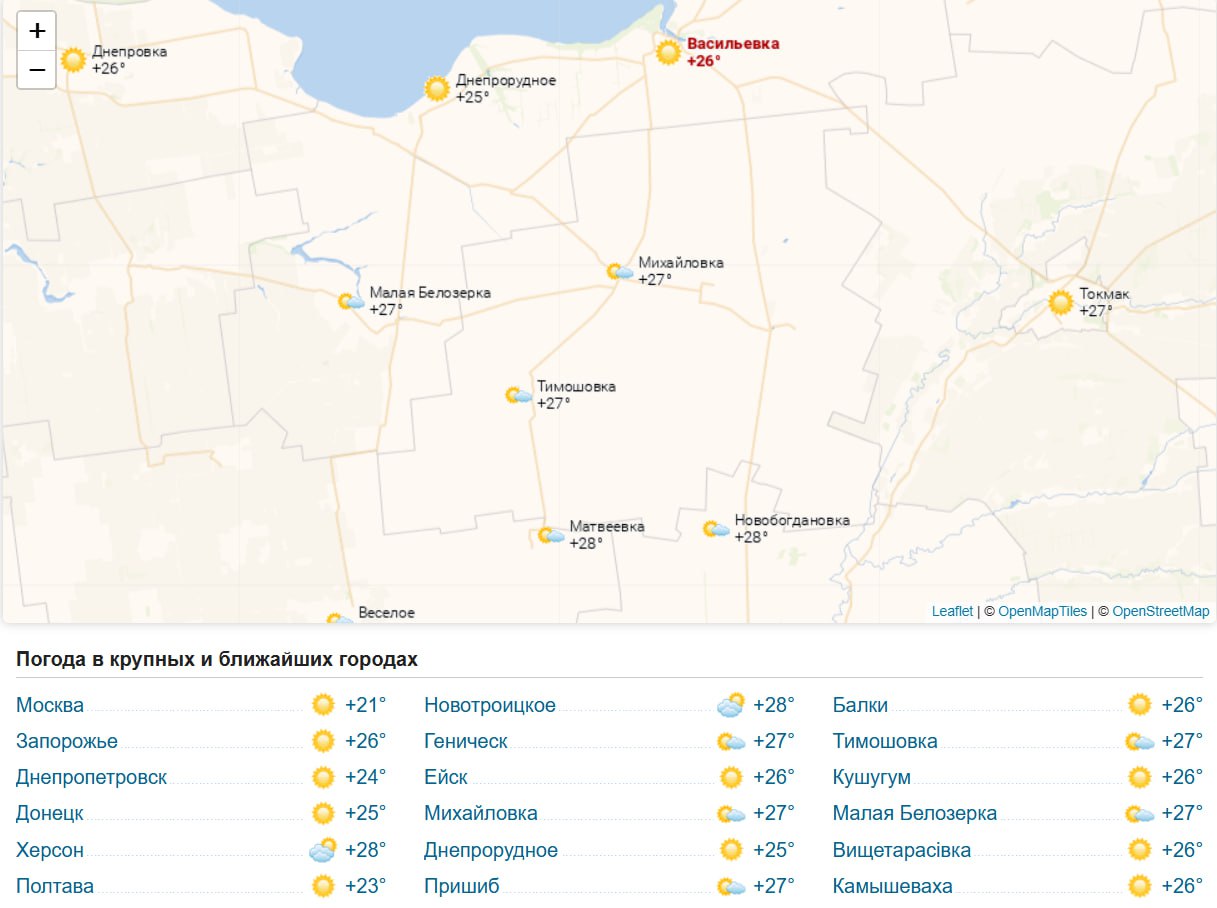Open weather for Новотроицкое
Image resolution: width=1217 pixels, height=908 pixels.
point(490,705)
